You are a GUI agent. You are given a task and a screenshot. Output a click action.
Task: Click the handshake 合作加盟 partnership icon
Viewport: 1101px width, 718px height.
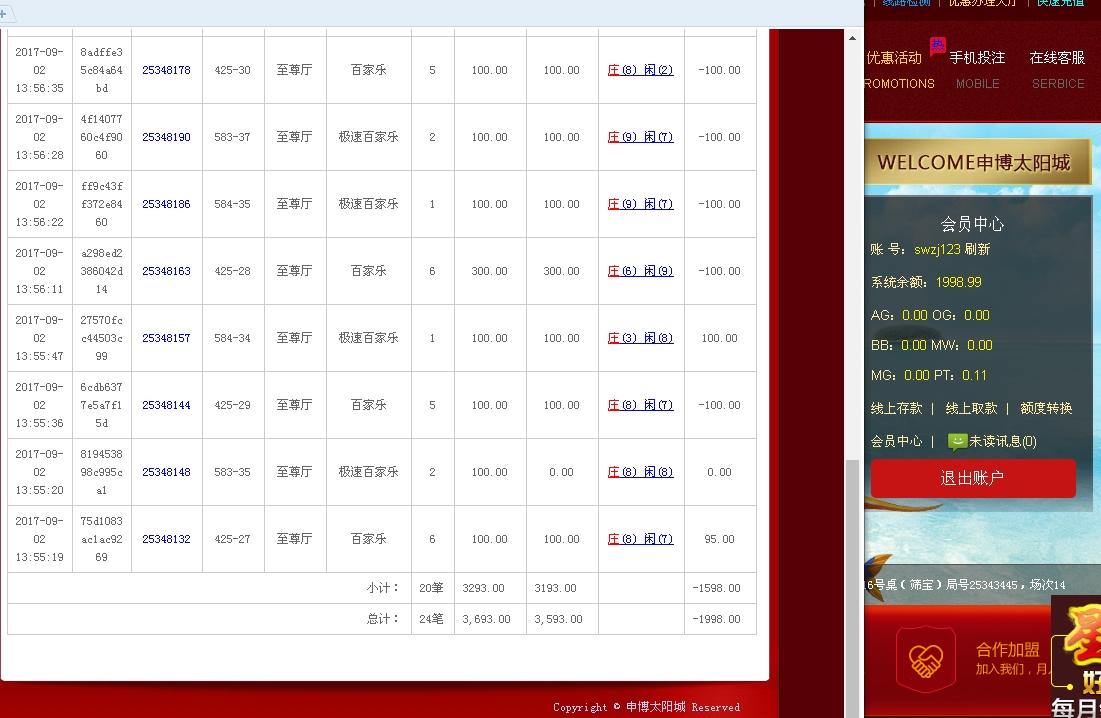tap(925, 659)
